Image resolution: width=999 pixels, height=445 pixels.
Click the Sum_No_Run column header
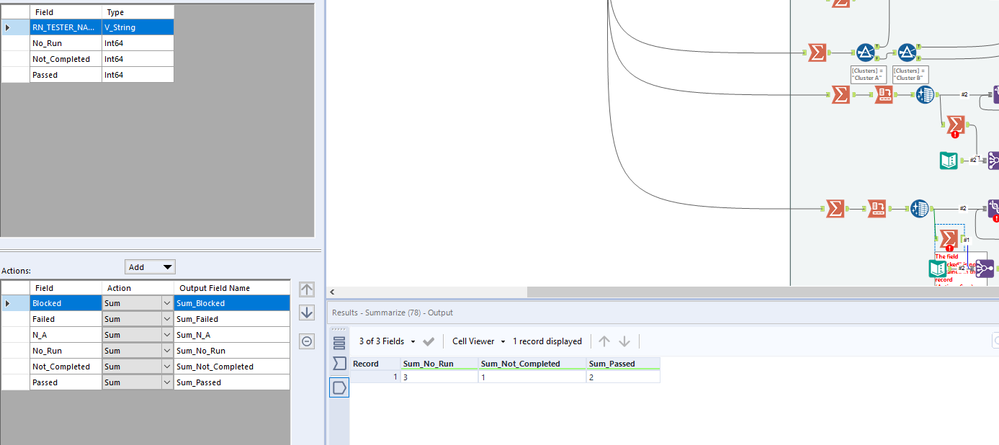coord(439,363)
